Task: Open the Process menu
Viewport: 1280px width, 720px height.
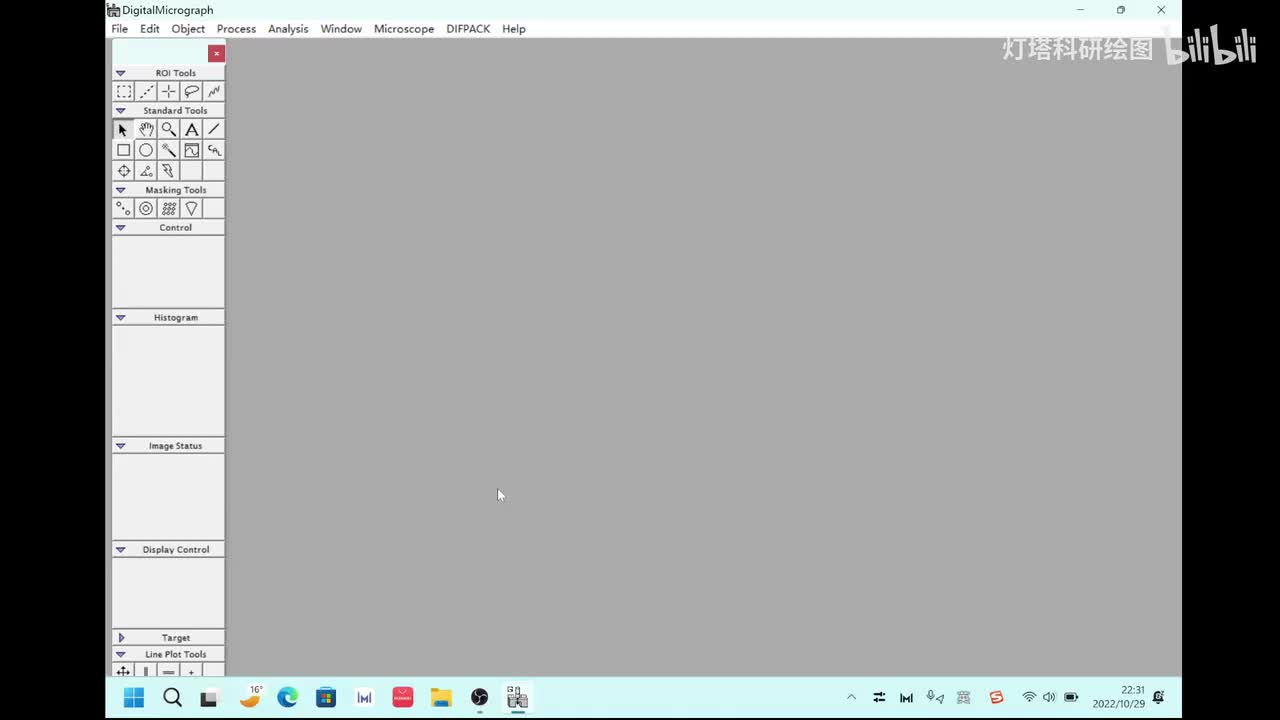Action: tap(236, 29)
